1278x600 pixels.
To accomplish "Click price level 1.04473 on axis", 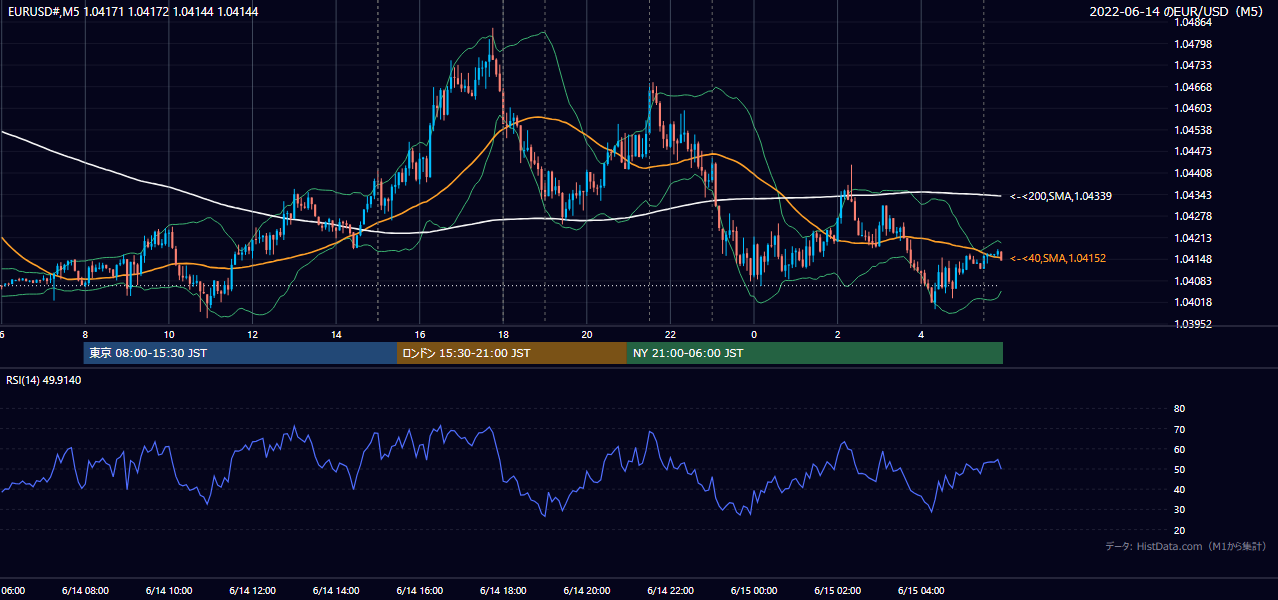I will (x=1192, y=152).
